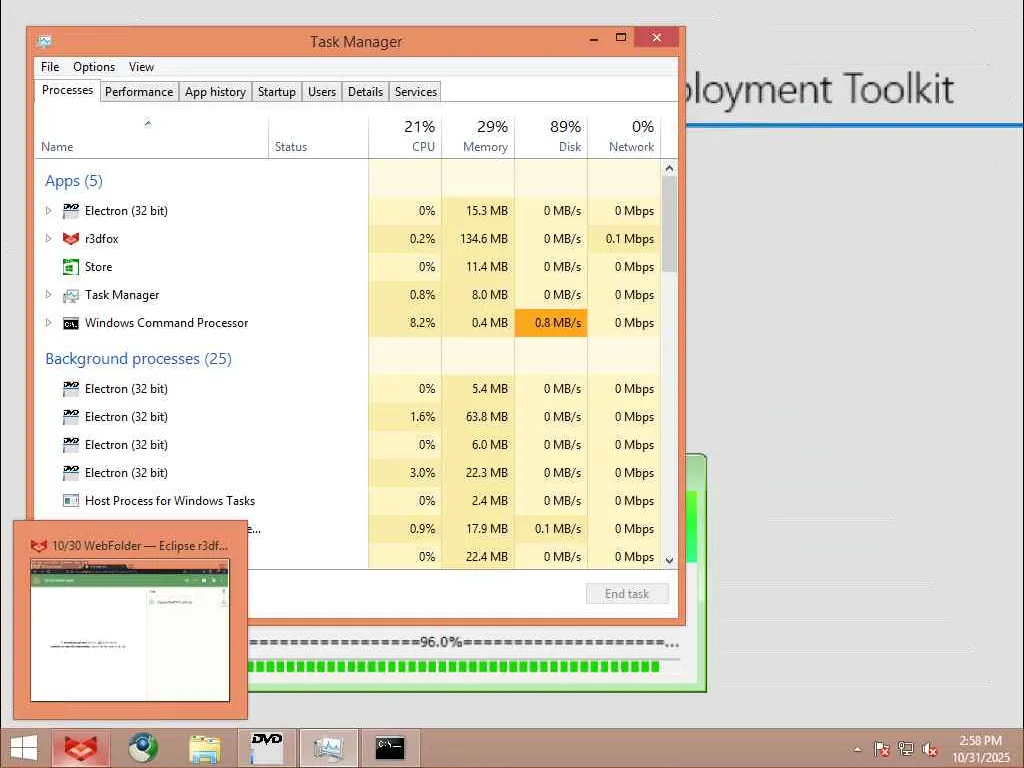
Task: Click the 8.2% CPU cell
Action: [x=405, y=323]
